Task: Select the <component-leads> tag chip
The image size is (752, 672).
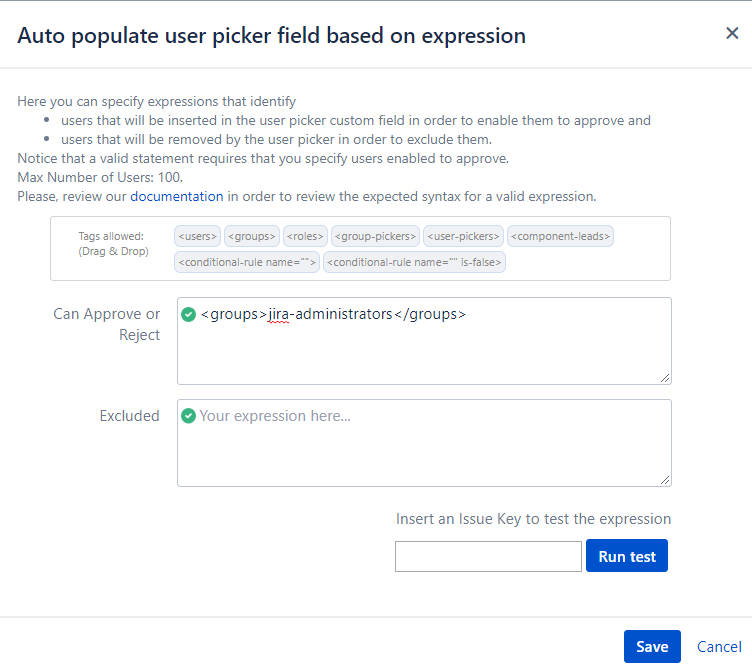Action: click(560, 236)
